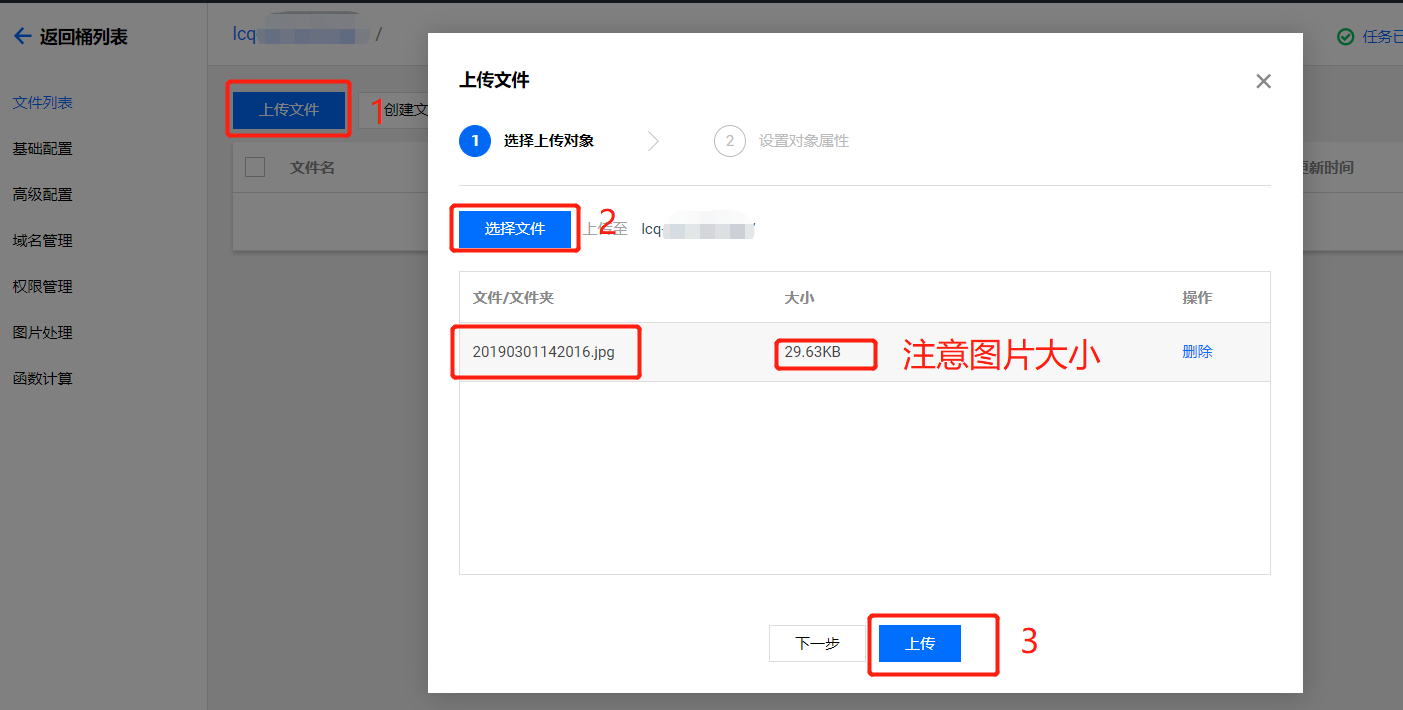This screenshot has height=710, width=1403.
Task: Delete 20190301142016.jpg via the 删除 link
Action: click(x=1197, y=352)
